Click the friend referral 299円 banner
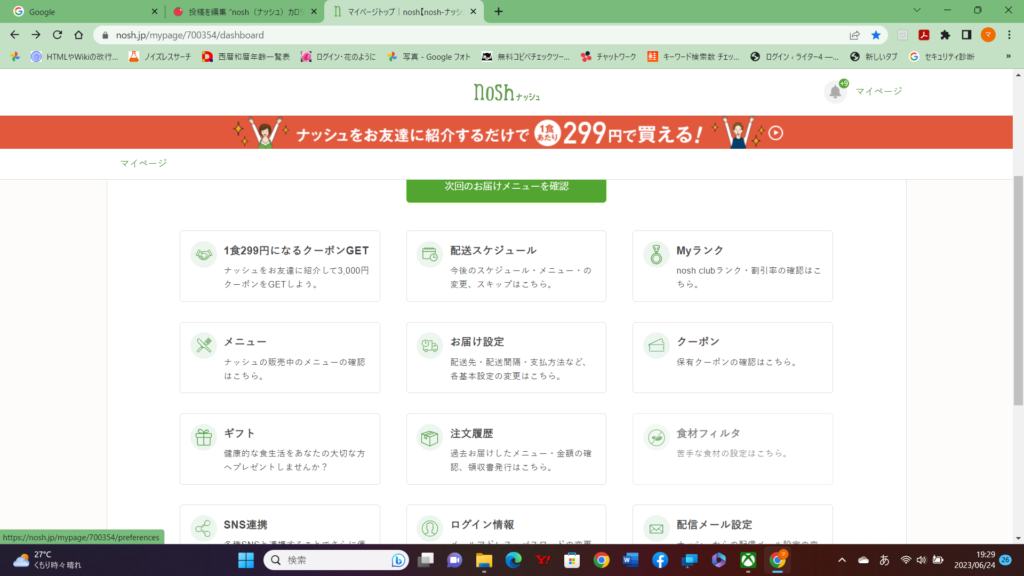Image resolution: width=1024 pixels, height=576 pixels. [506, 133]
